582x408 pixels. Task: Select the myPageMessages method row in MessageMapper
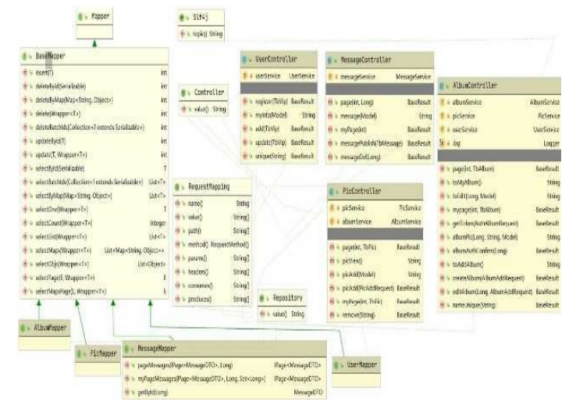[225, 379]
